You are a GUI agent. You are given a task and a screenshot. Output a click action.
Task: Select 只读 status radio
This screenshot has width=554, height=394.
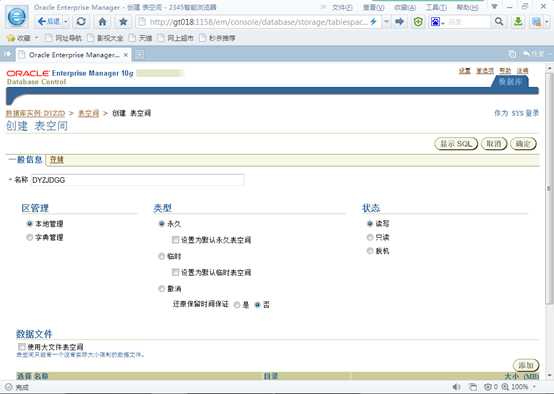[x=370, y=237]
